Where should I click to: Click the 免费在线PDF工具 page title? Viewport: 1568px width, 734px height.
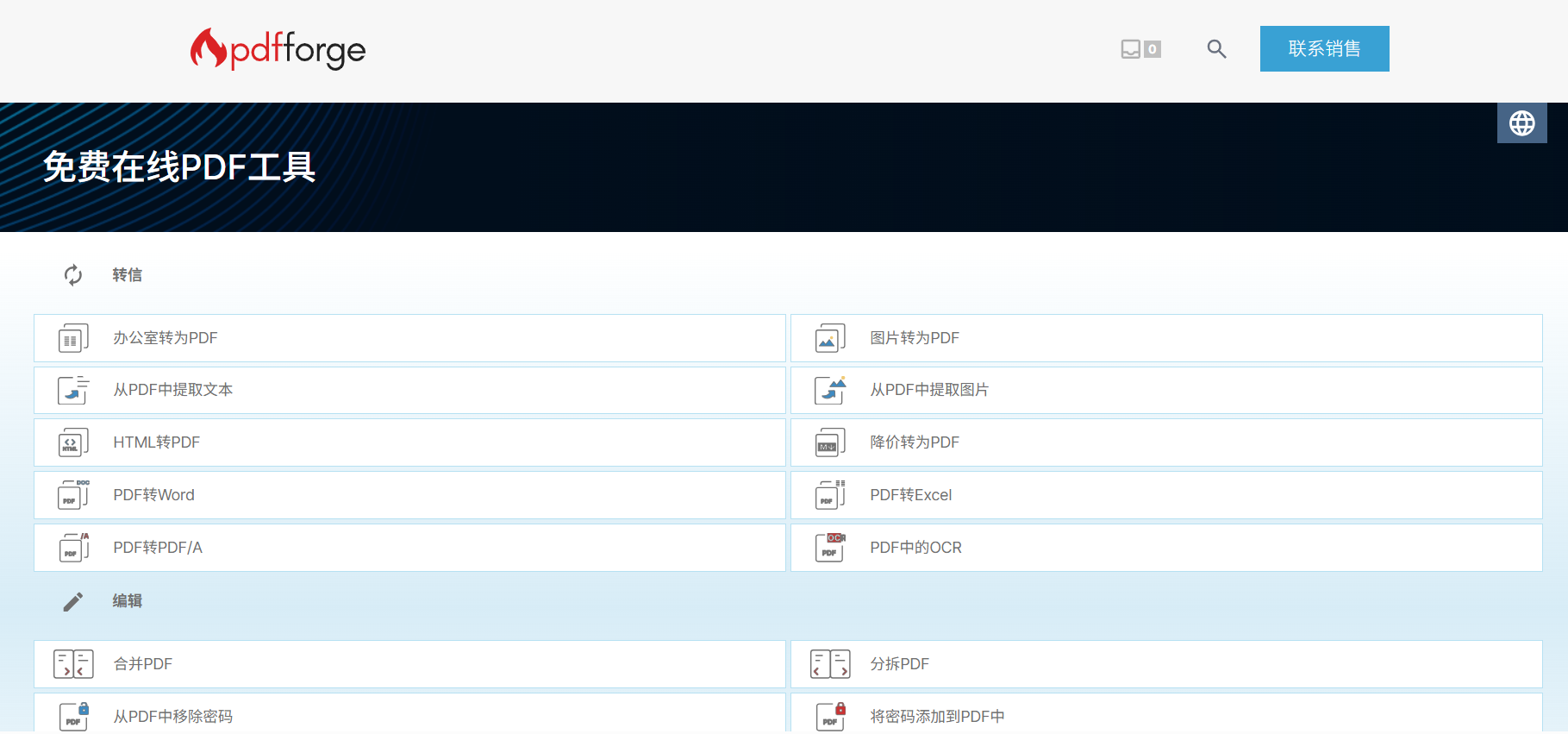pos(179,167)
